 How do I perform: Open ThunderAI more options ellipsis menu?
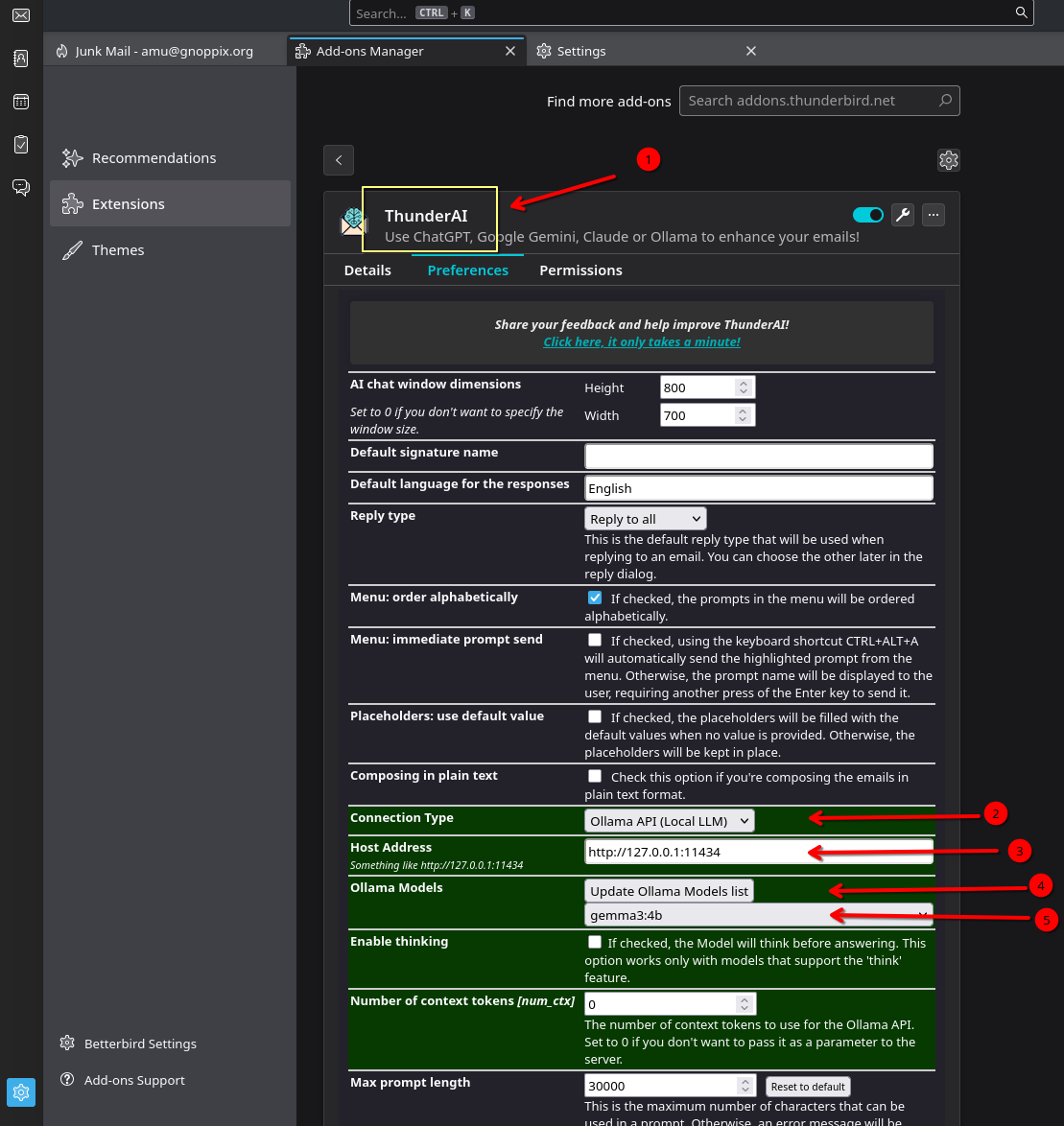point(934,215)
